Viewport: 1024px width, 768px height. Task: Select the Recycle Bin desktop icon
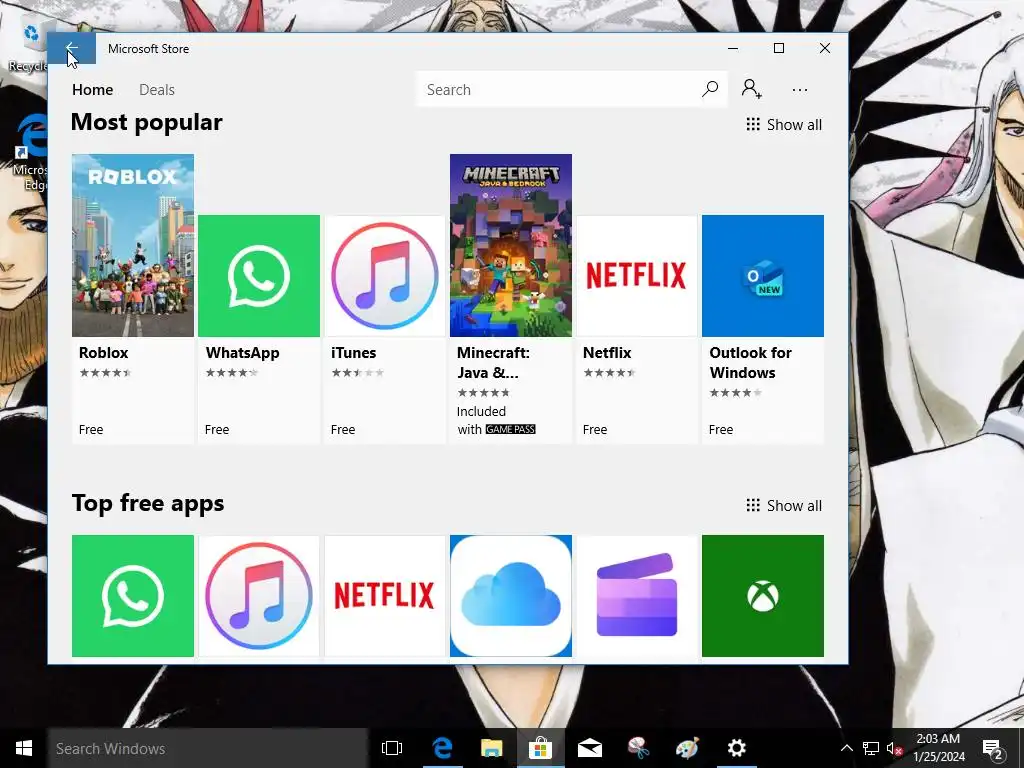click(27, 47)
